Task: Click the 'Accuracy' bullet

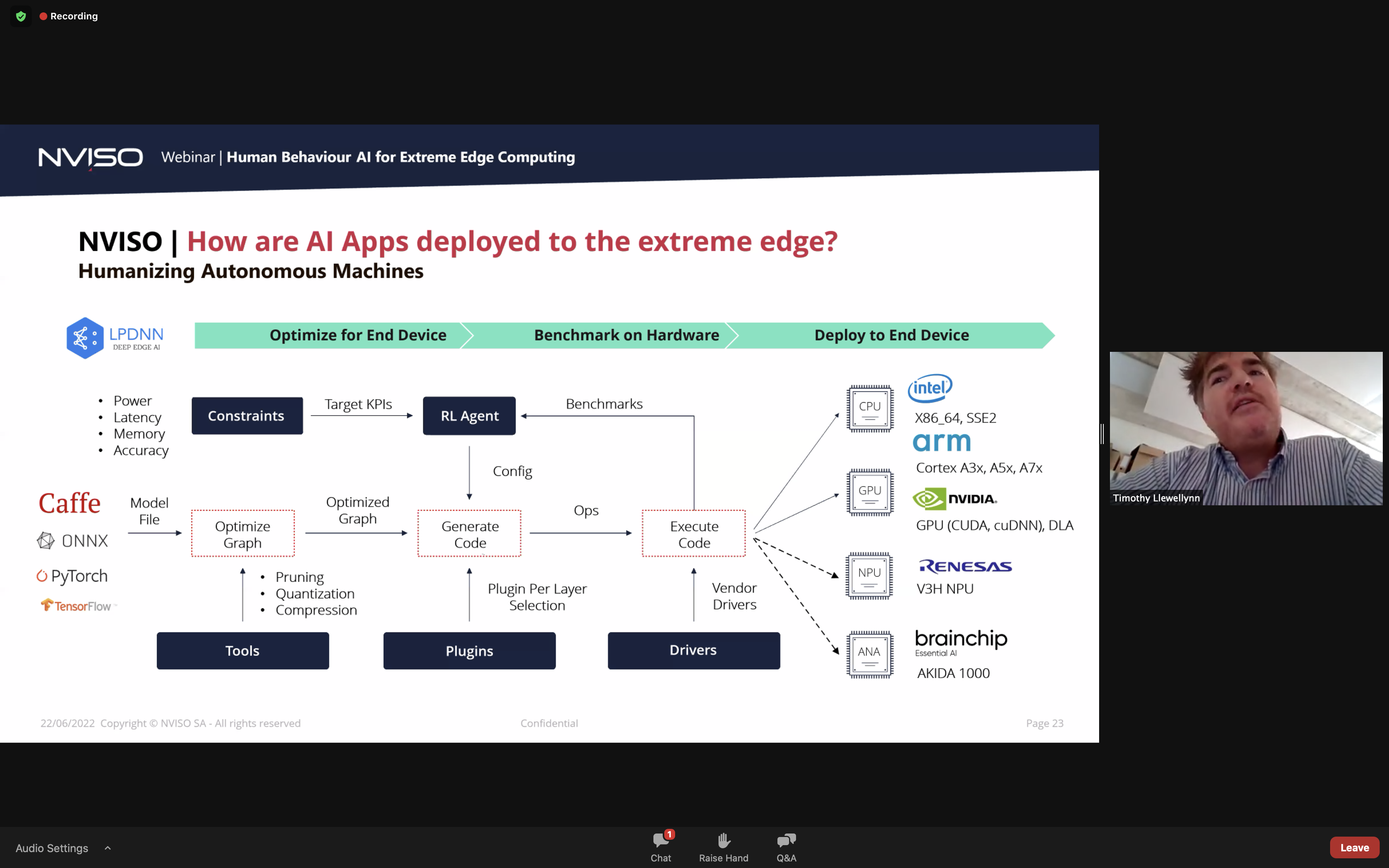Action: click(141, 450)
